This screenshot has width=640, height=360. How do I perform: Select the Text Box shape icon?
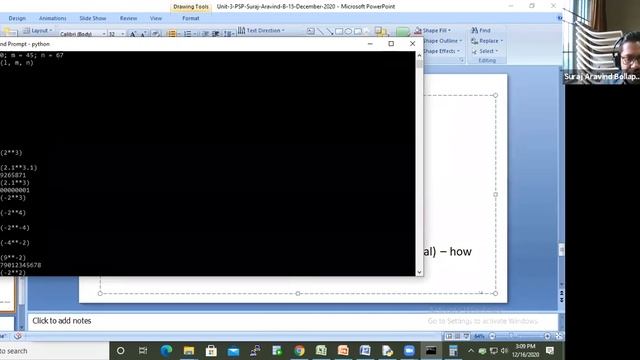[311, 31]
